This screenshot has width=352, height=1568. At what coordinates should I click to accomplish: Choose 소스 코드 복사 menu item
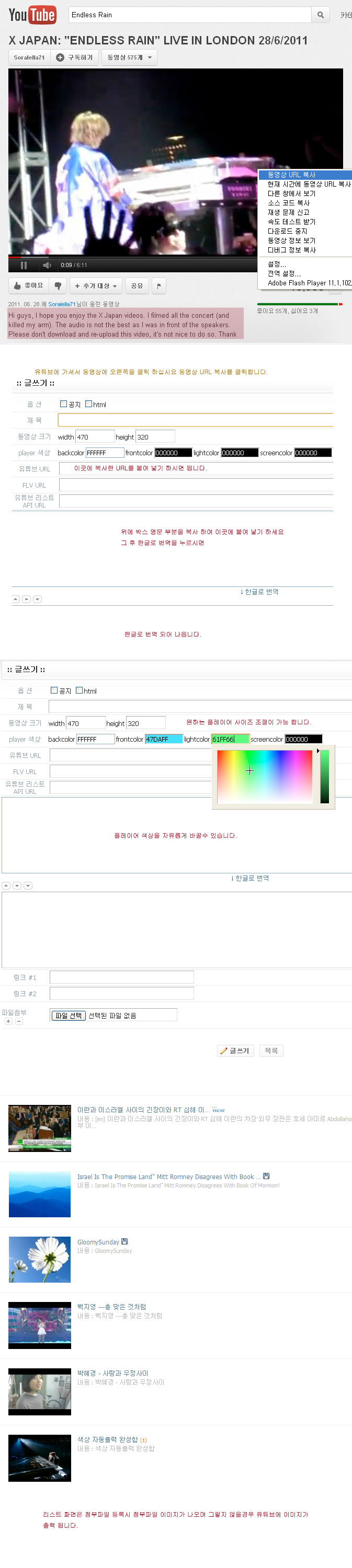[x=305, y=203]
